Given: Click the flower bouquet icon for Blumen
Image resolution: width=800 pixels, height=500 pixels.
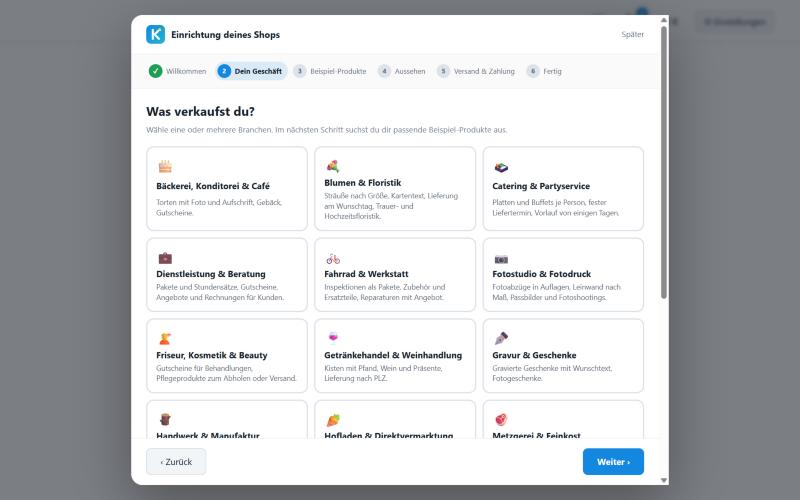Looking at the screenshot, I should pos(333,166).
